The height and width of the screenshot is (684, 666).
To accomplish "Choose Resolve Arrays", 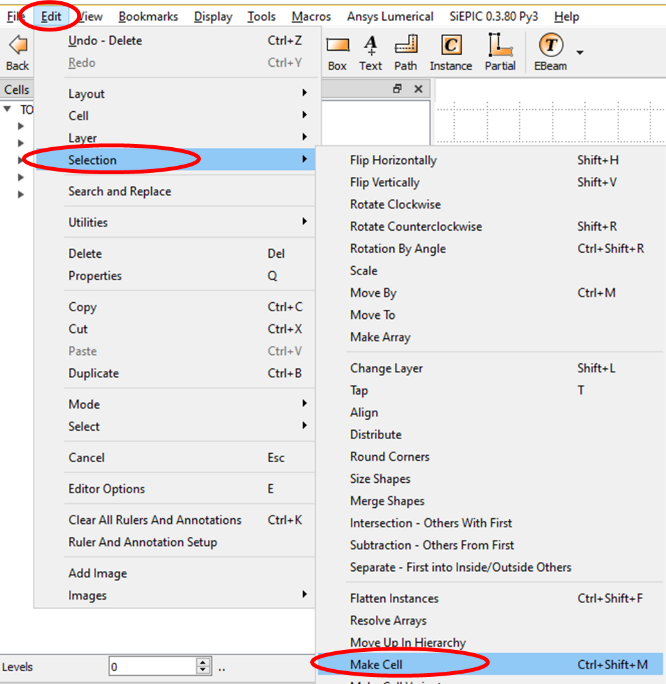I will point(490,621).
